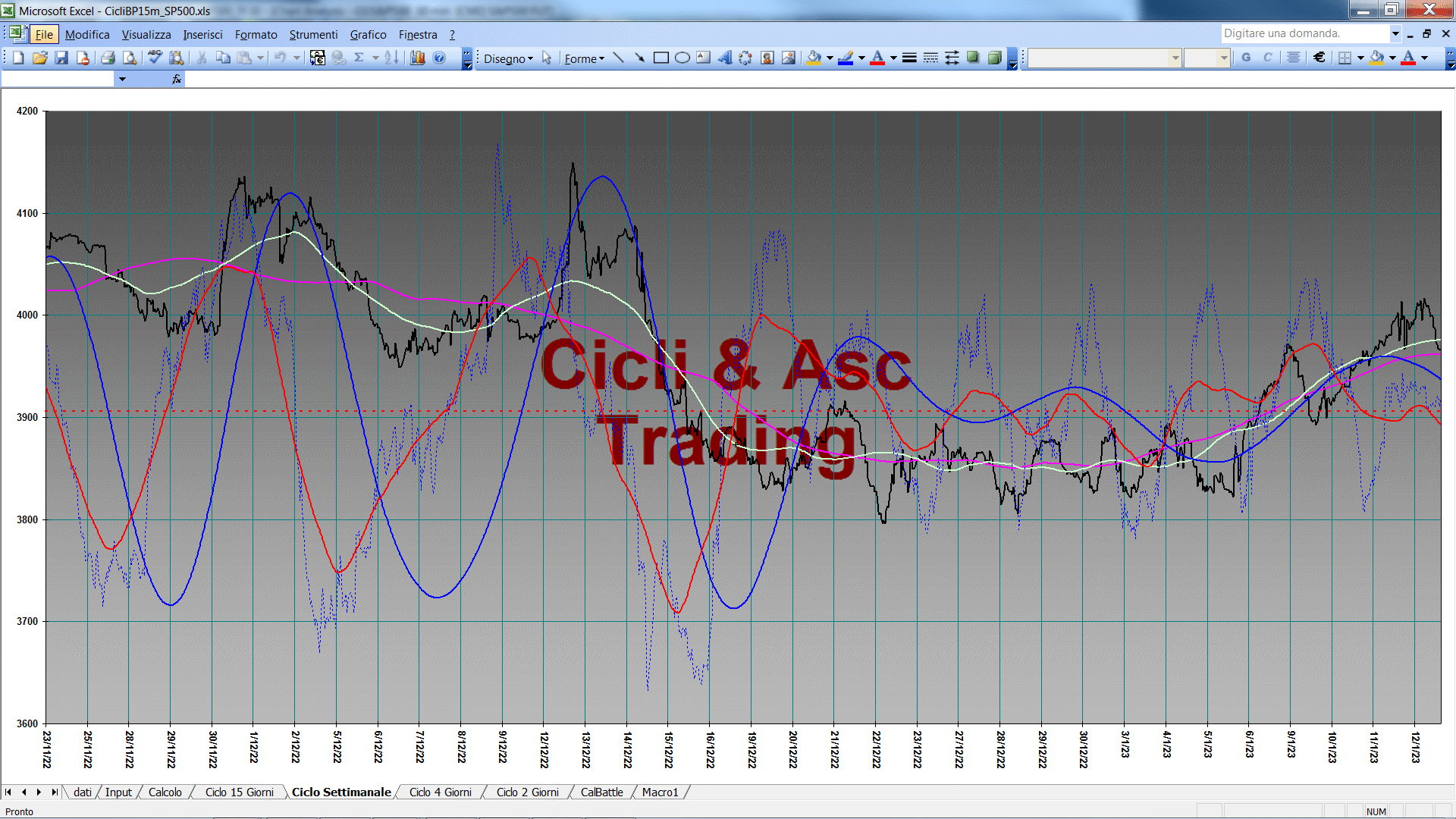This screenshot has height=819, width=1456.
Task: Open the Arrow Style icon
Action: (x=952, y=58)
